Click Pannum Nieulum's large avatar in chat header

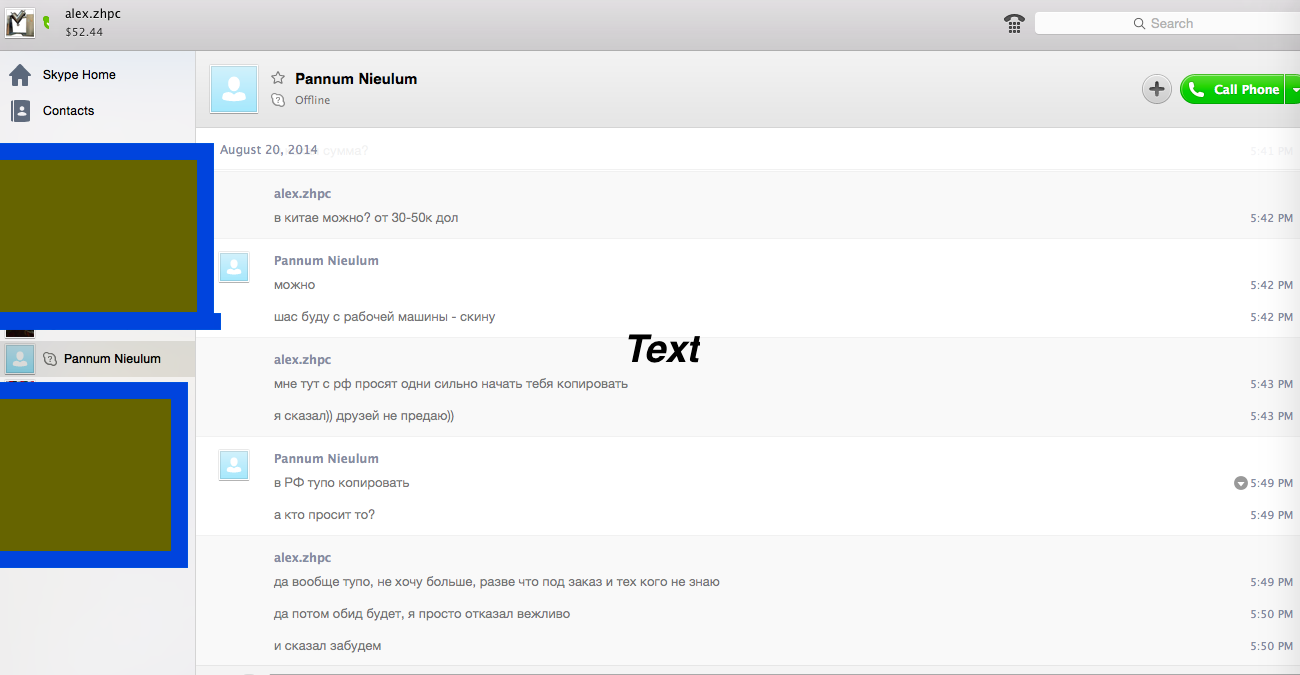tap(234, 90)
